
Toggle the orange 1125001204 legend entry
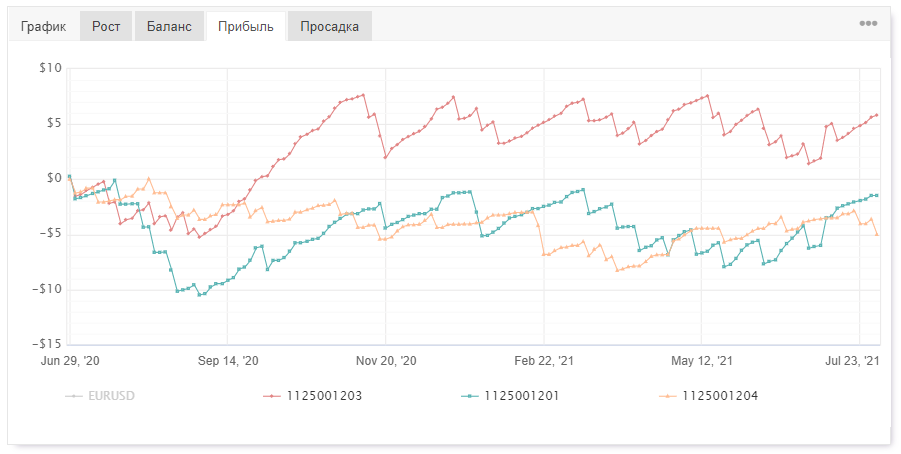[709, 396]
